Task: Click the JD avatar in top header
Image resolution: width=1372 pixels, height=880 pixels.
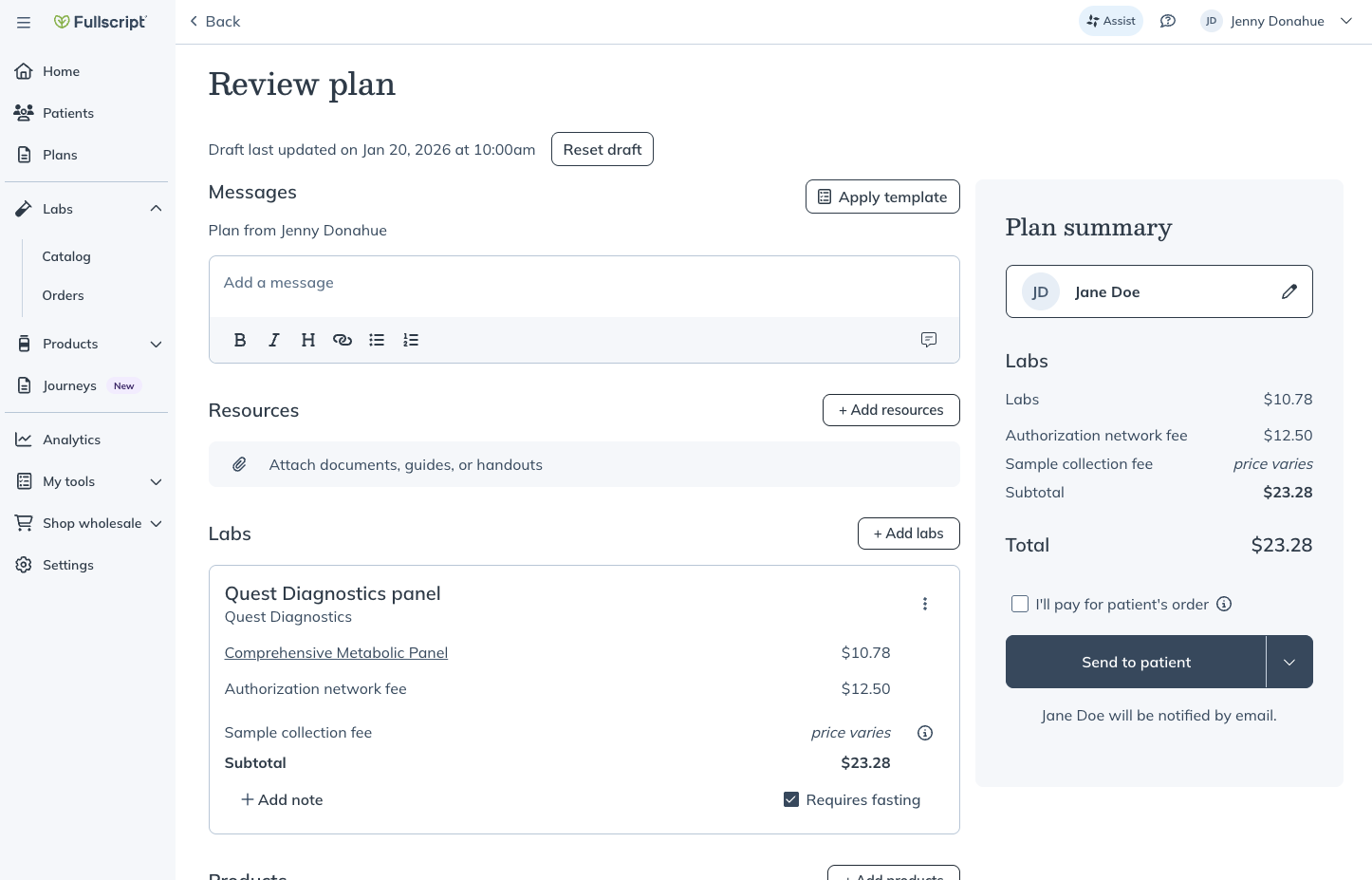Action: click(x=1212, y=21)
